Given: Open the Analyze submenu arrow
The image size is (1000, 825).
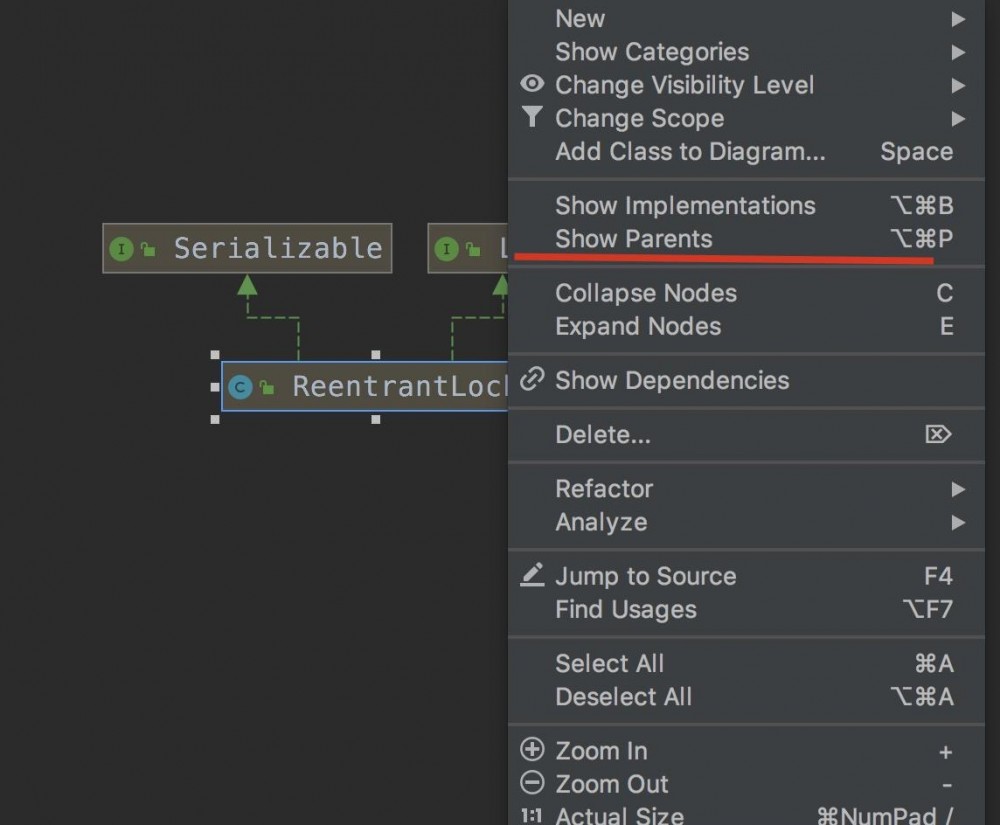Looking at the screenshot, I should [x=958, y=522].
